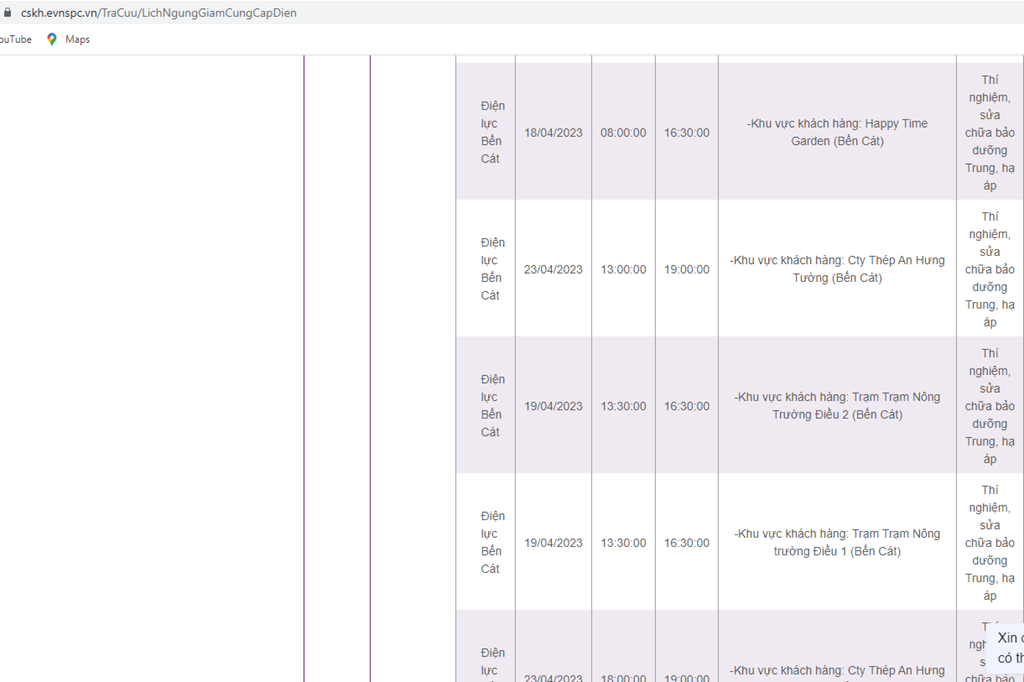Select 16:30:00 in Điều 1 row
This screenshot has width=1024, height=682.
686,543
